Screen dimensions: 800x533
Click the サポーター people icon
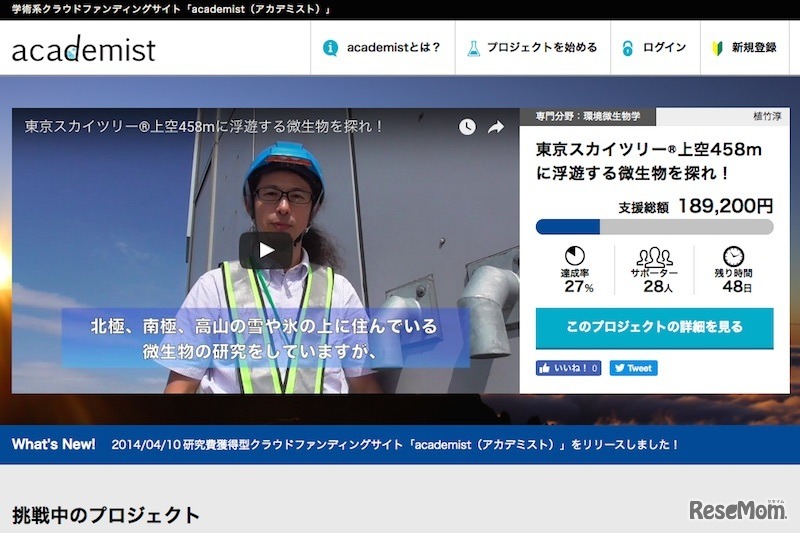[x=655, y=257]
